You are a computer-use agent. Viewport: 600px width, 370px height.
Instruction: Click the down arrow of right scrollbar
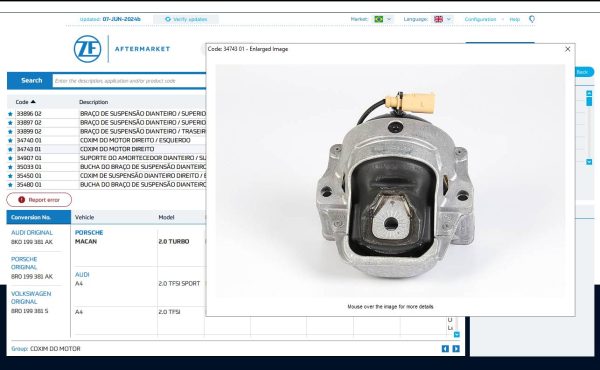tap(589, 162)
